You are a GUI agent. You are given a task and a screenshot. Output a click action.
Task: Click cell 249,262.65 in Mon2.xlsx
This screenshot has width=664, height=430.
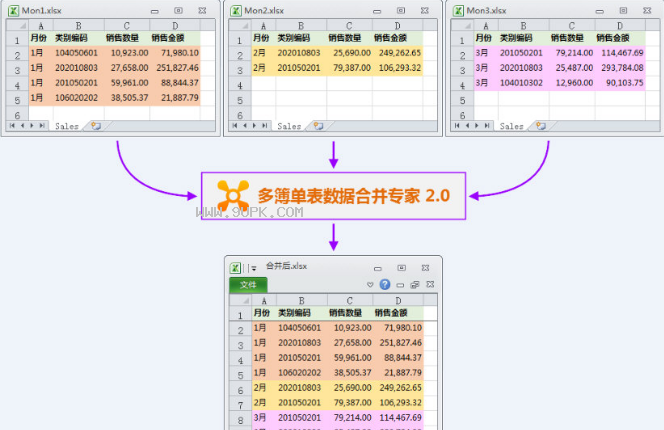pyautogui.click(x=400, y=53)
